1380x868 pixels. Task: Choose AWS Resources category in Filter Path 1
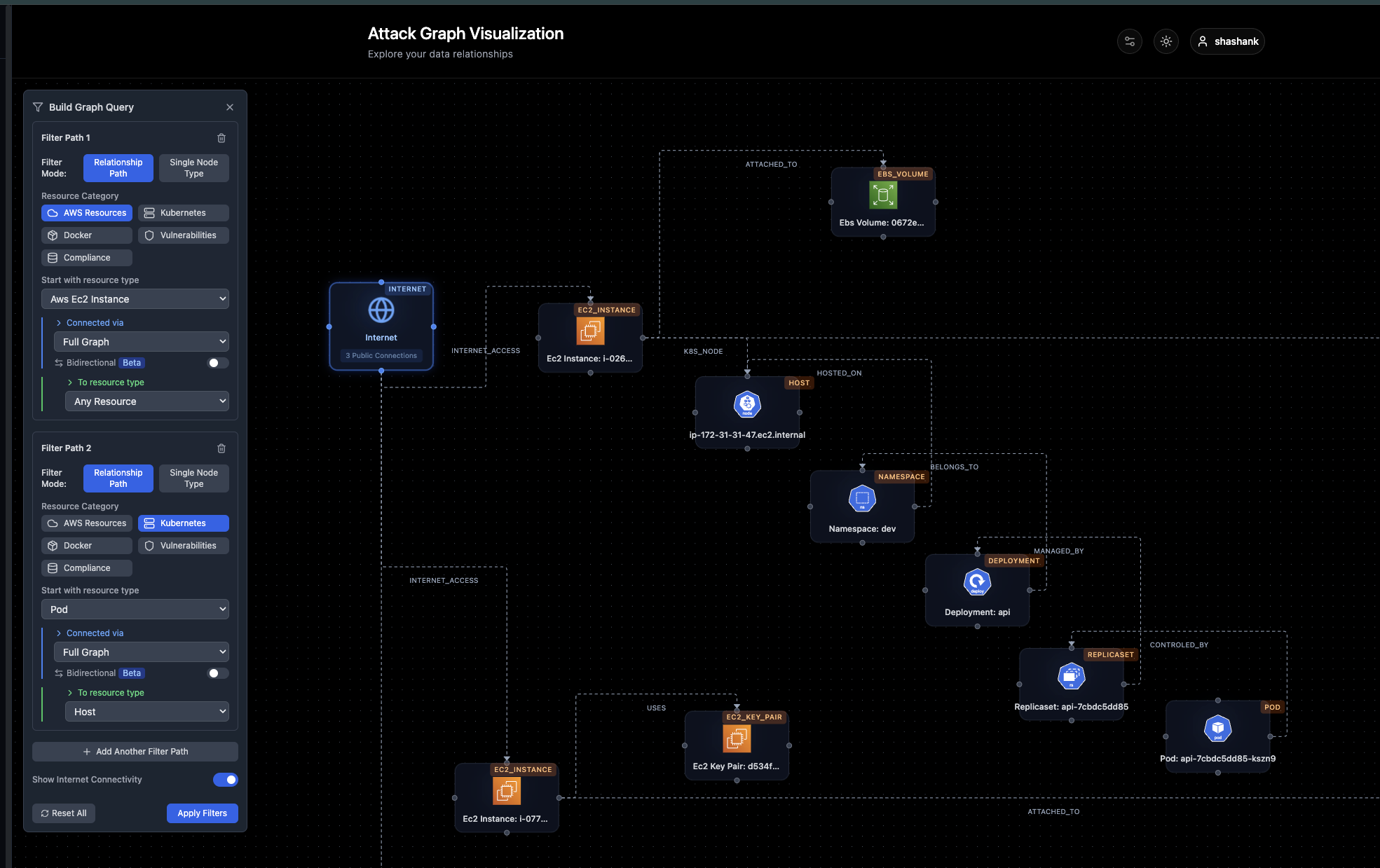point(87,213)
